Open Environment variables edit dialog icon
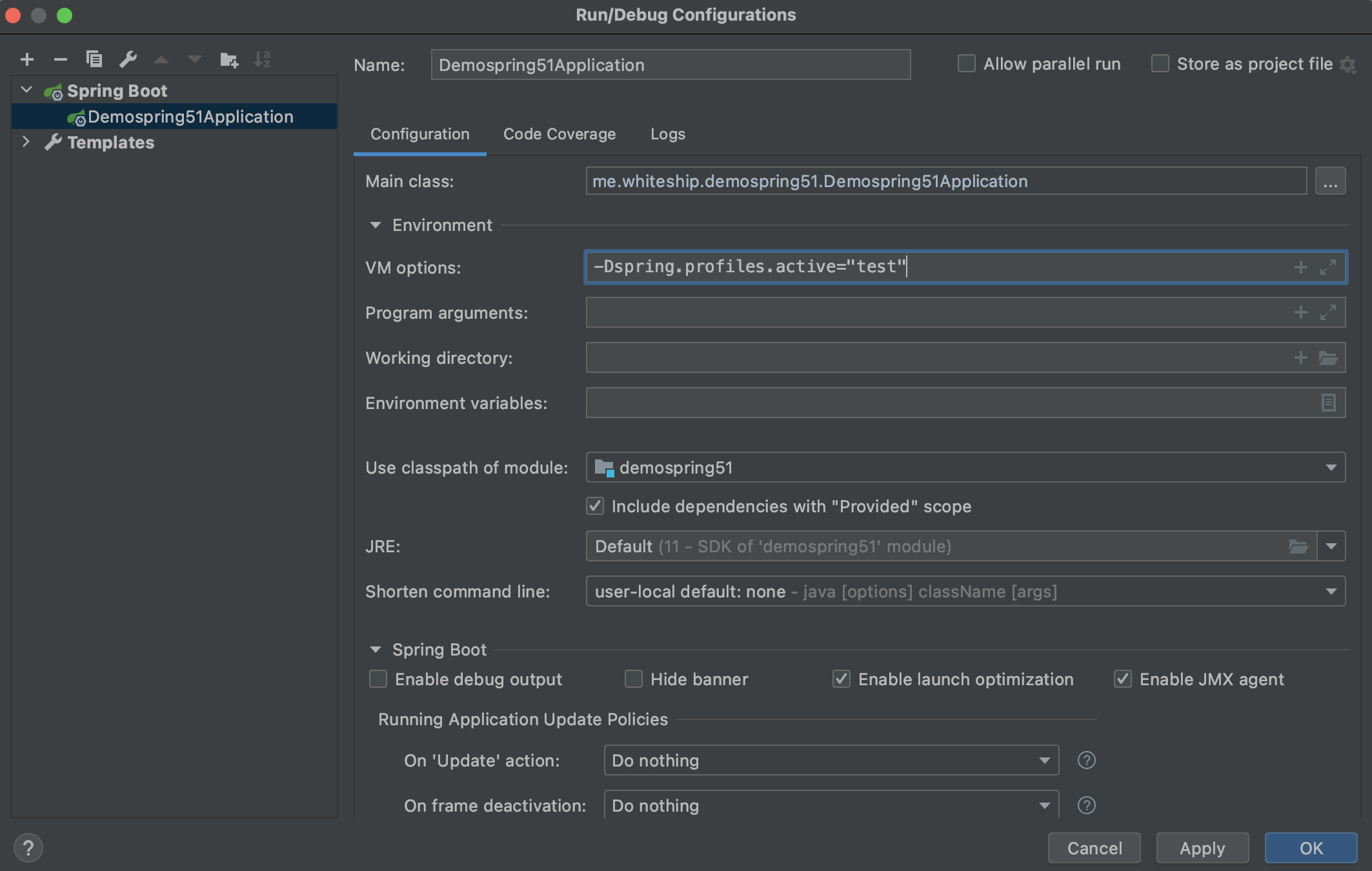Viewport: 1372px width, 871px height. coord(1328,403)
